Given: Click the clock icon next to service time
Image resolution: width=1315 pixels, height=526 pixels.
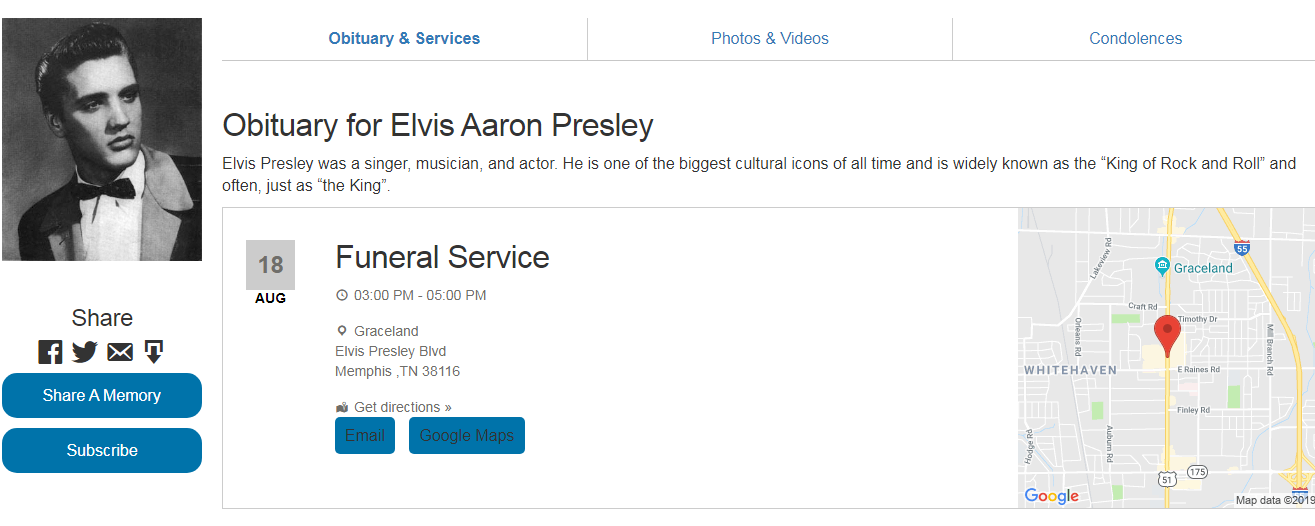Looking at the screenshot, I should (342, 295).
